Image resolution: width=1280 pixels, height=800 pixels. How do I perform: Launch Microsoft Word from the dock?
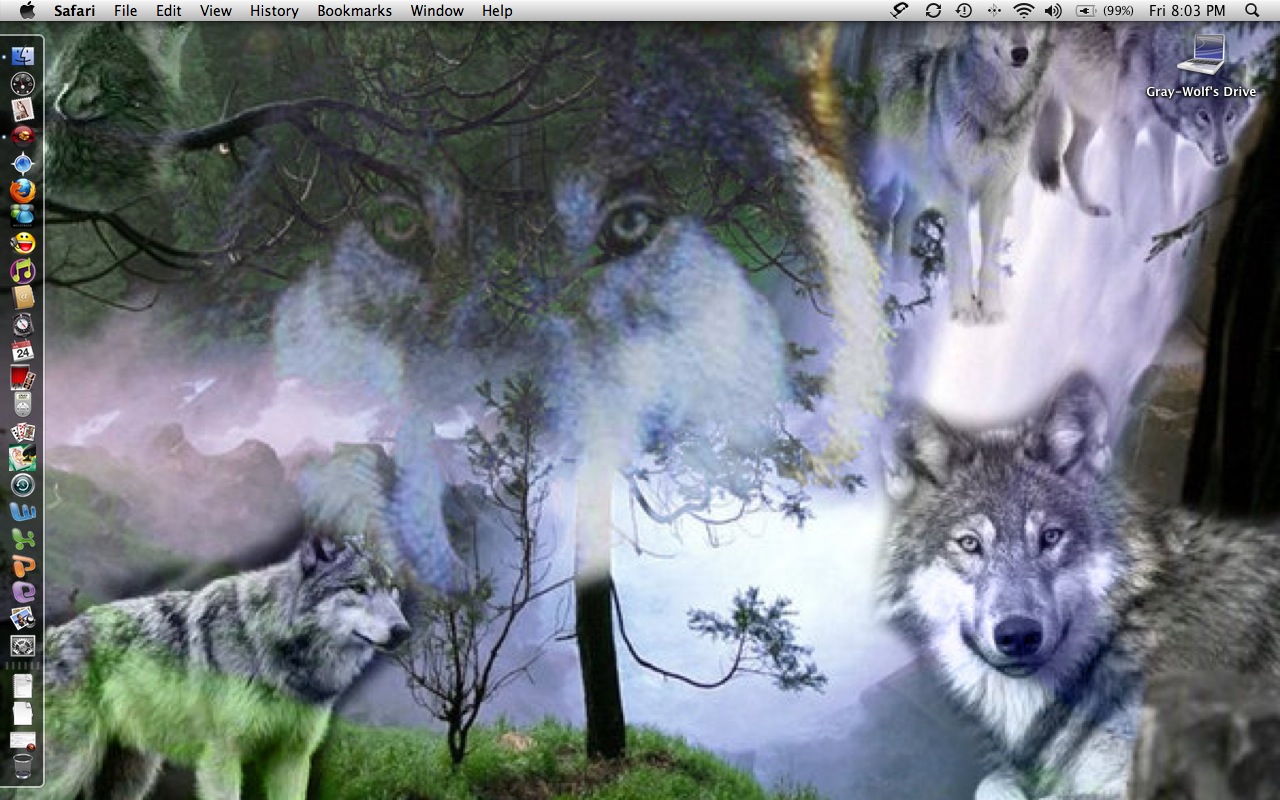click(23, 512)
